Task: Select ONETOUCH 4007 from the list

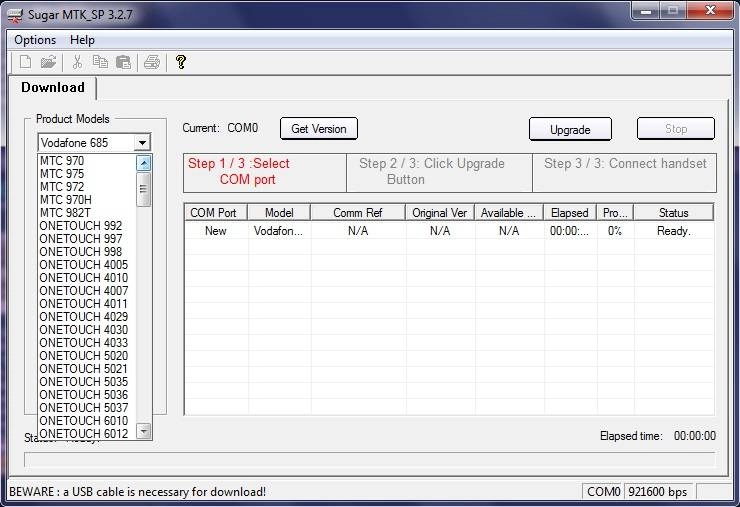Action: click(87, 290)
